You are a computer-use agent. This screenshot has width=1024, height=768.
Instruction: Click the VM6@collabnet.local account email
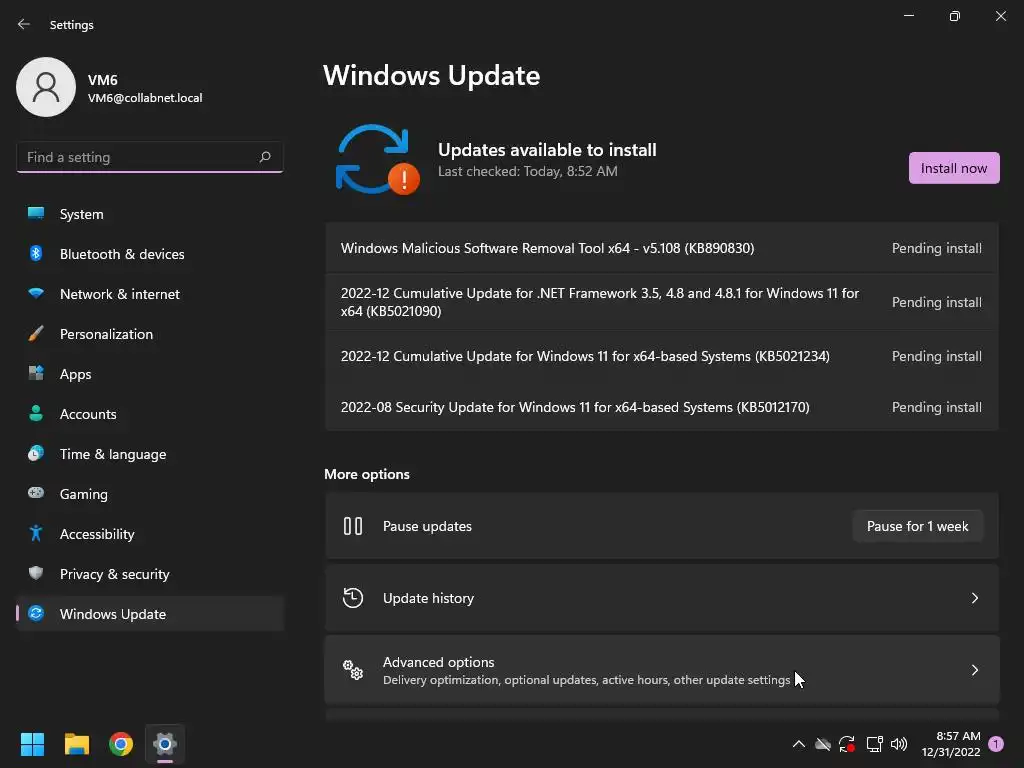point(145,98)
